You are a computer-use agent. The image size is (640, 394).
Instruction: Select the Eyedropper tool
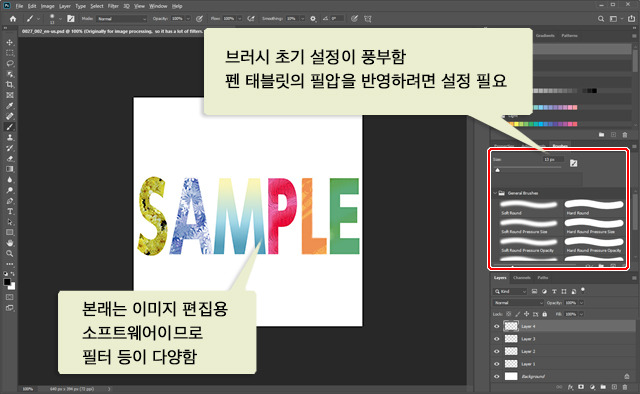[10, 106]
